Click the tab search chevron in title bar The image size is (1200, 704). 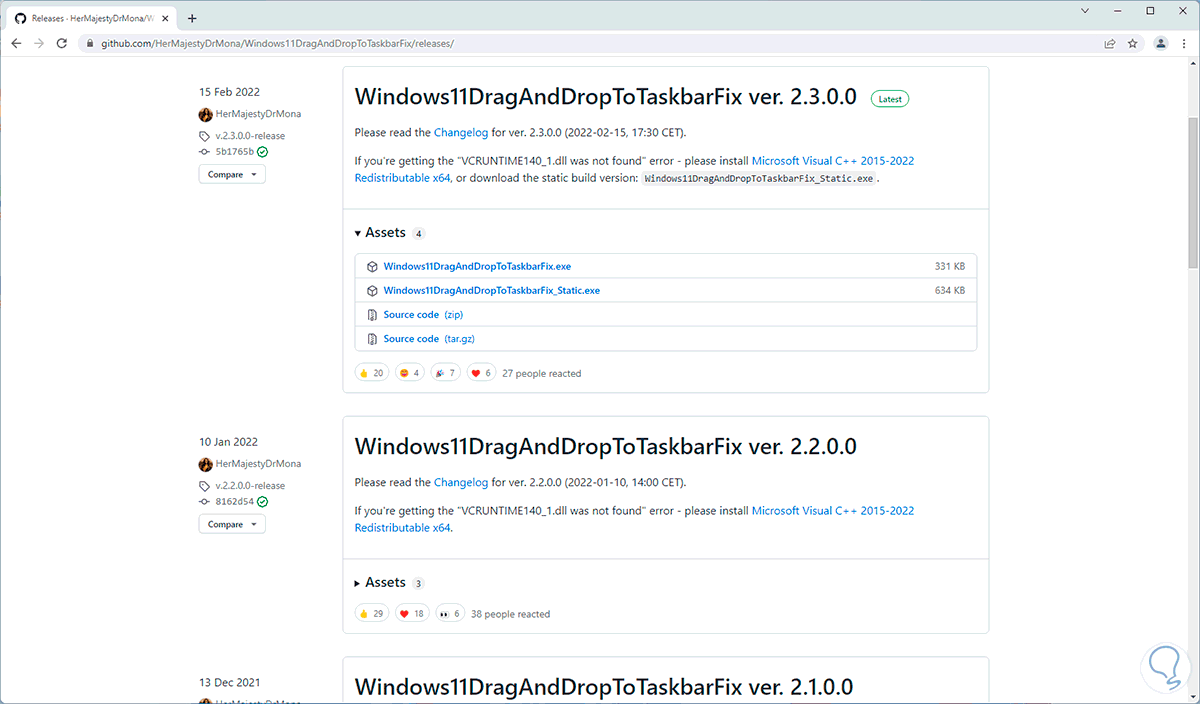click(x=1086, y=10)
